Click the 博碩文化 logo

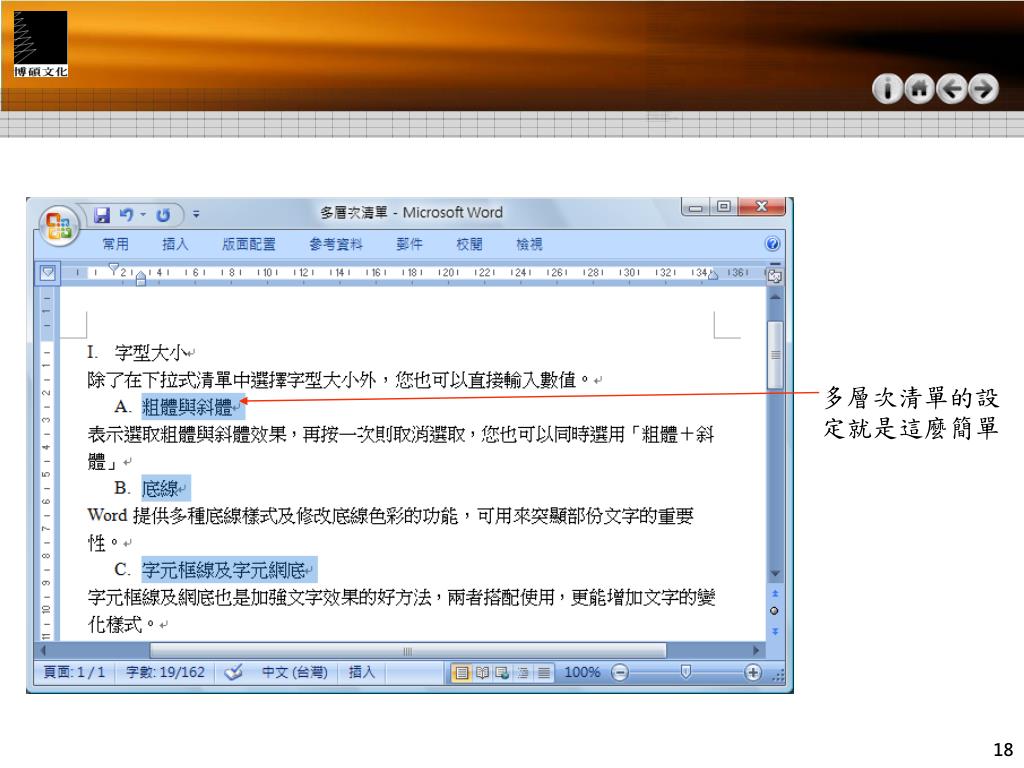(x=40, y=44)
